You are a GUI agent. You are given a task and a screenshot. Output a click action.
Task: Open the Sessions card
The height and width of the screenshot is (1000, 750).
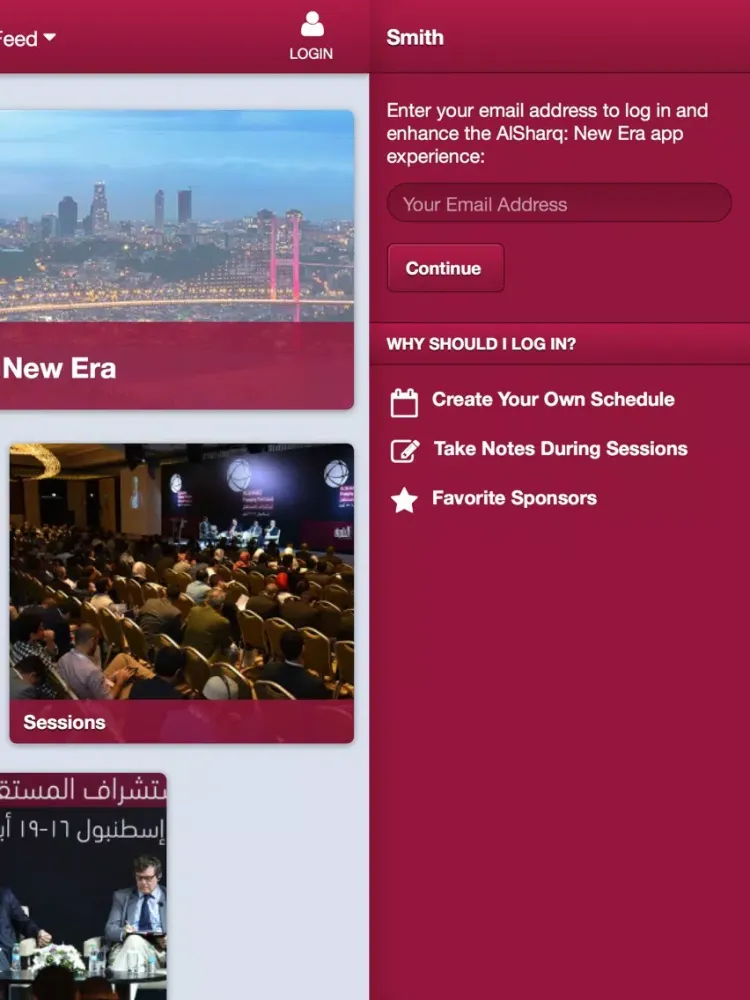point(182,593)
